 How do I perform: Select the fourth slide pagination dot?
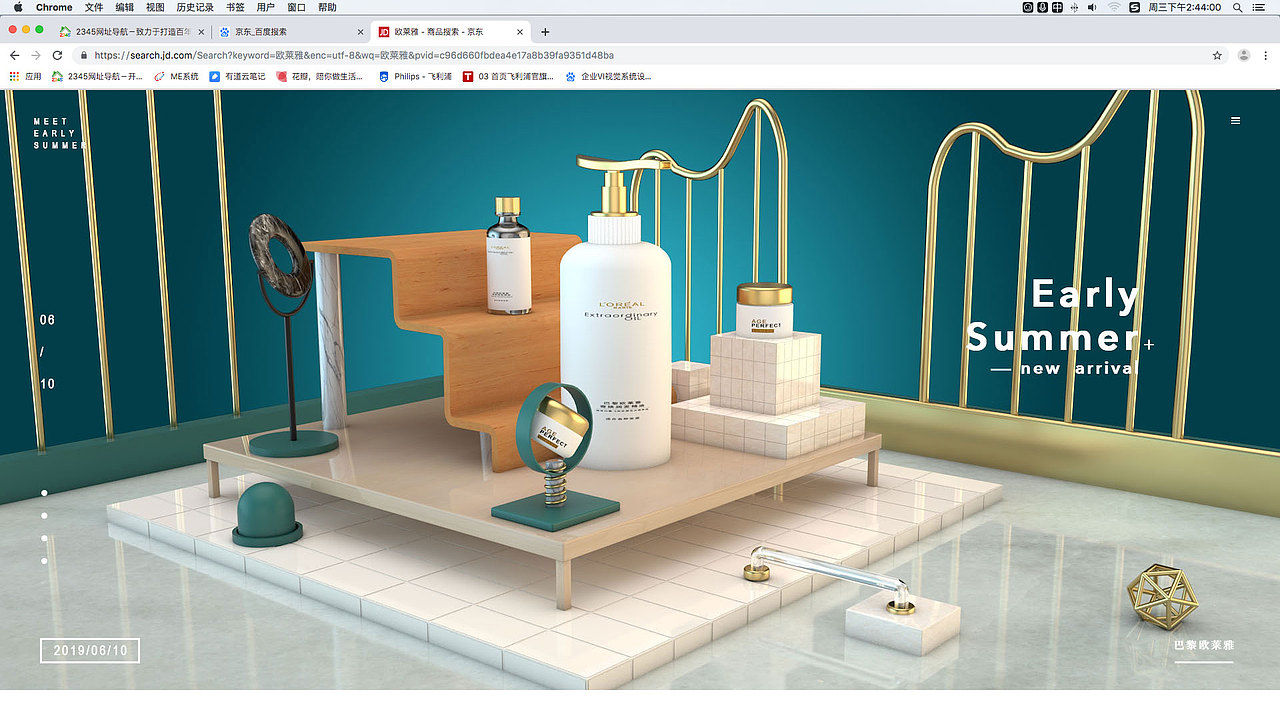point(44,561)
